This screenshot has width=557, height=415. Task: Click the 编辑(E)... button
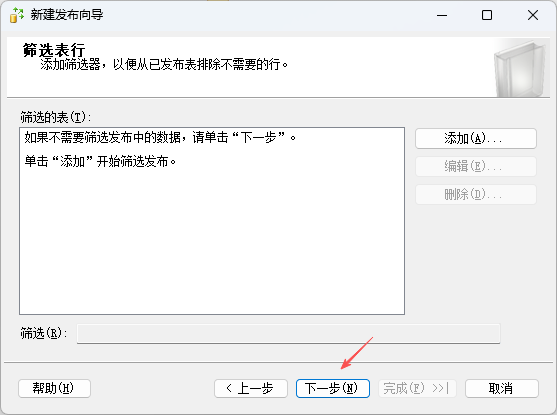pos(476,166)
